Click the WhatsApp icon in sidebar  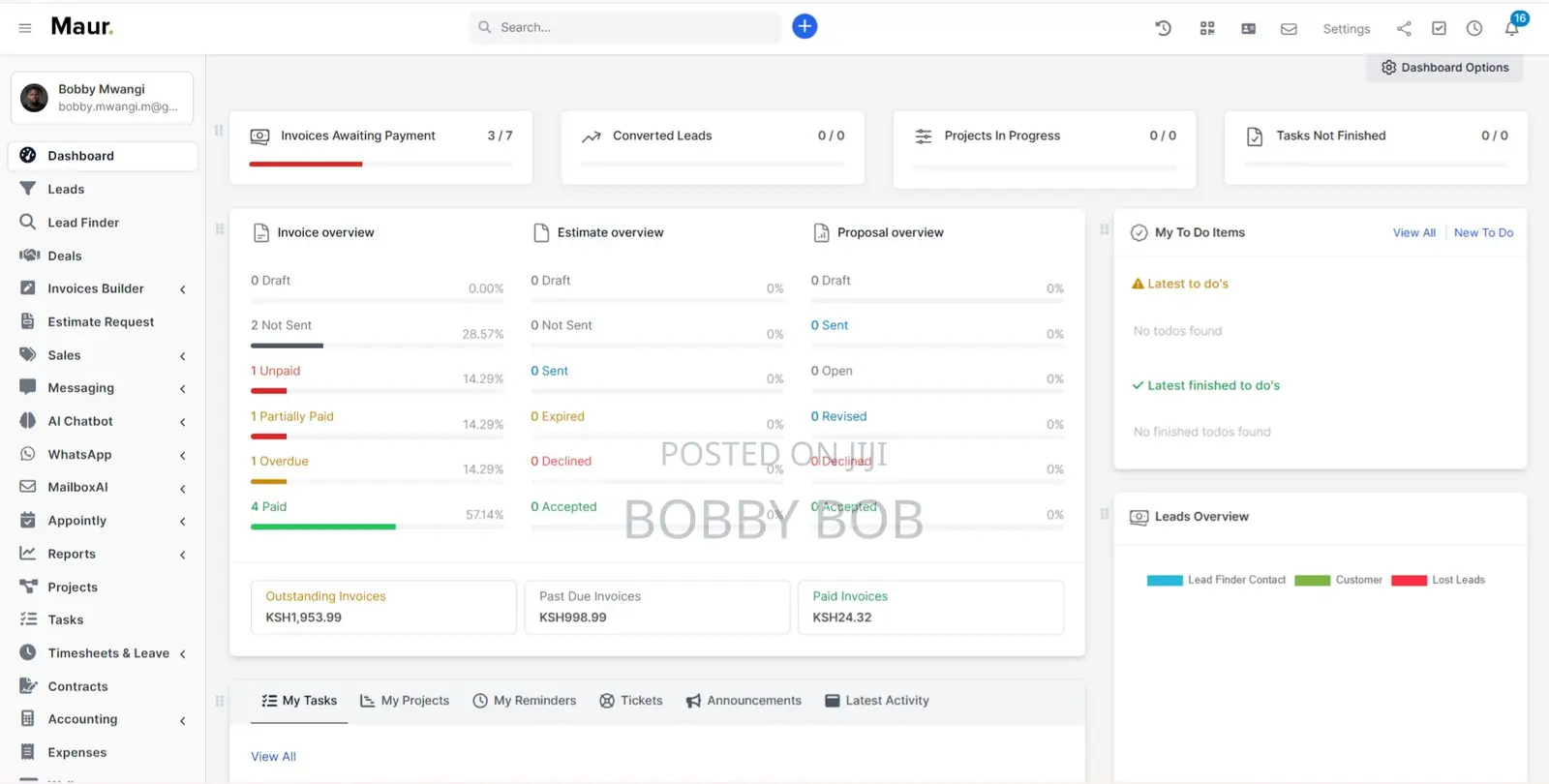pyautogui.click(x=28, y=454)
